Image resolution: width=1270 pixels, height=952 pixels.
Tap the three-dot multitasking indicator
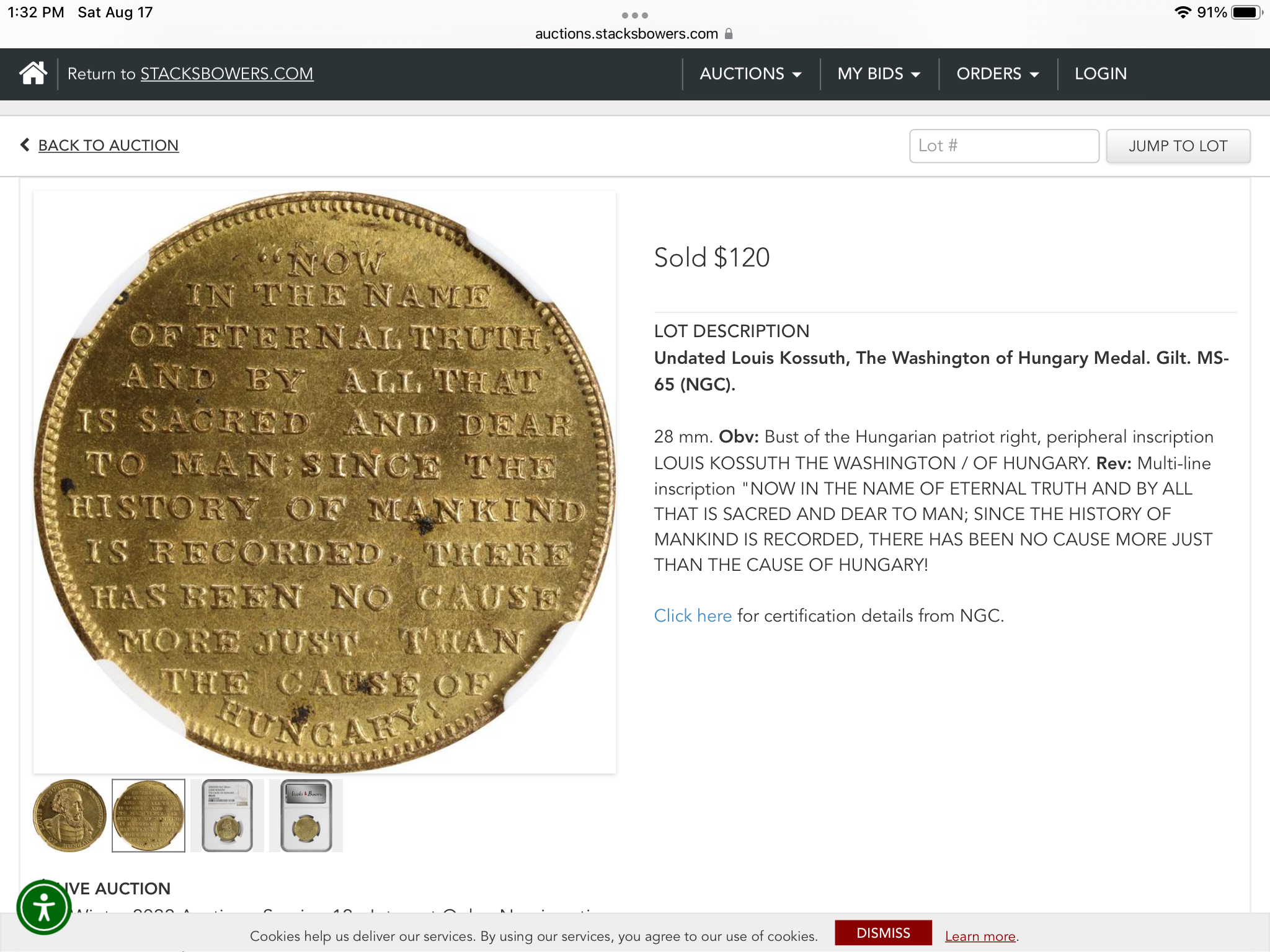click(x=634, y=15)
